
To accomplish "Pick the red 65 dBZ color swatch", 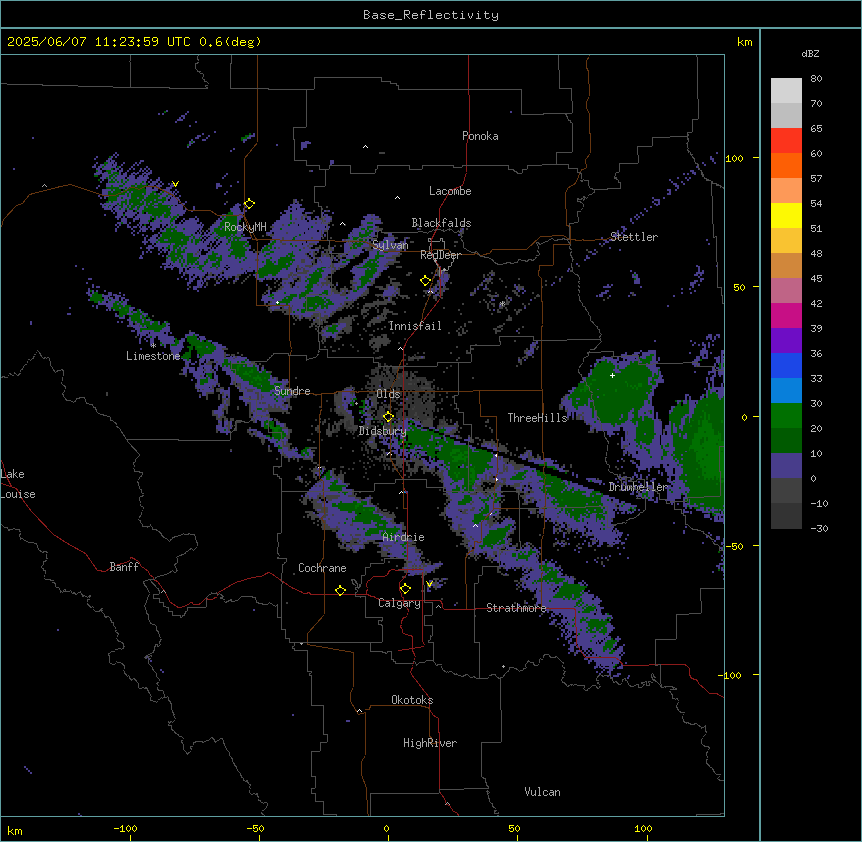I will point(786,141).
